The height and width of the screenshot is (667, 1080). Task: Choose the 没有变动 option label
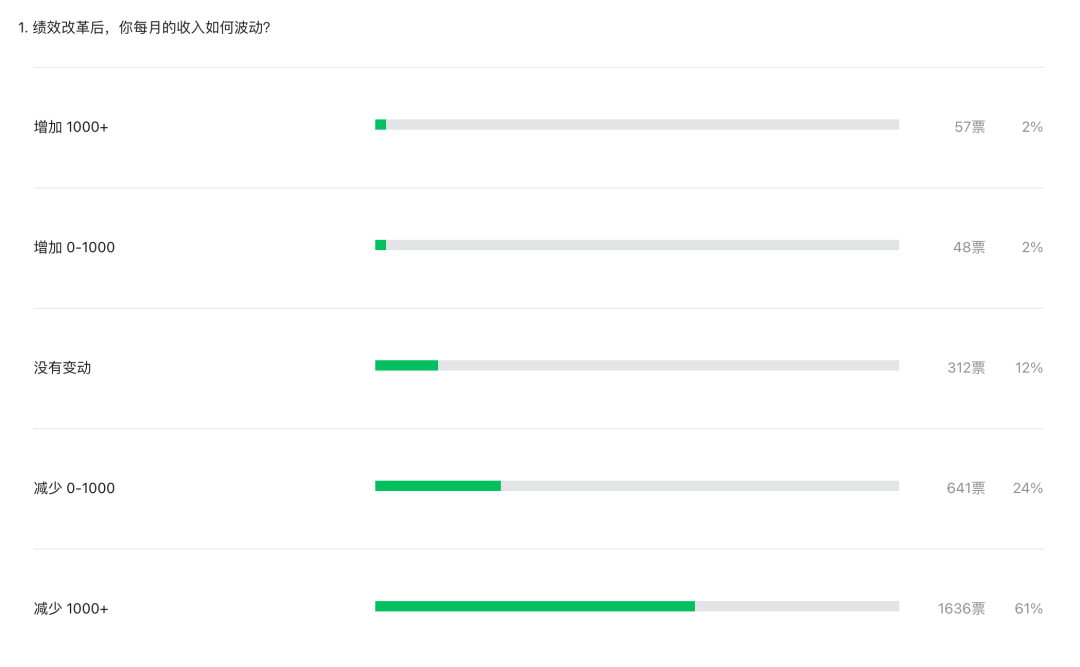(x=62, y=368)
